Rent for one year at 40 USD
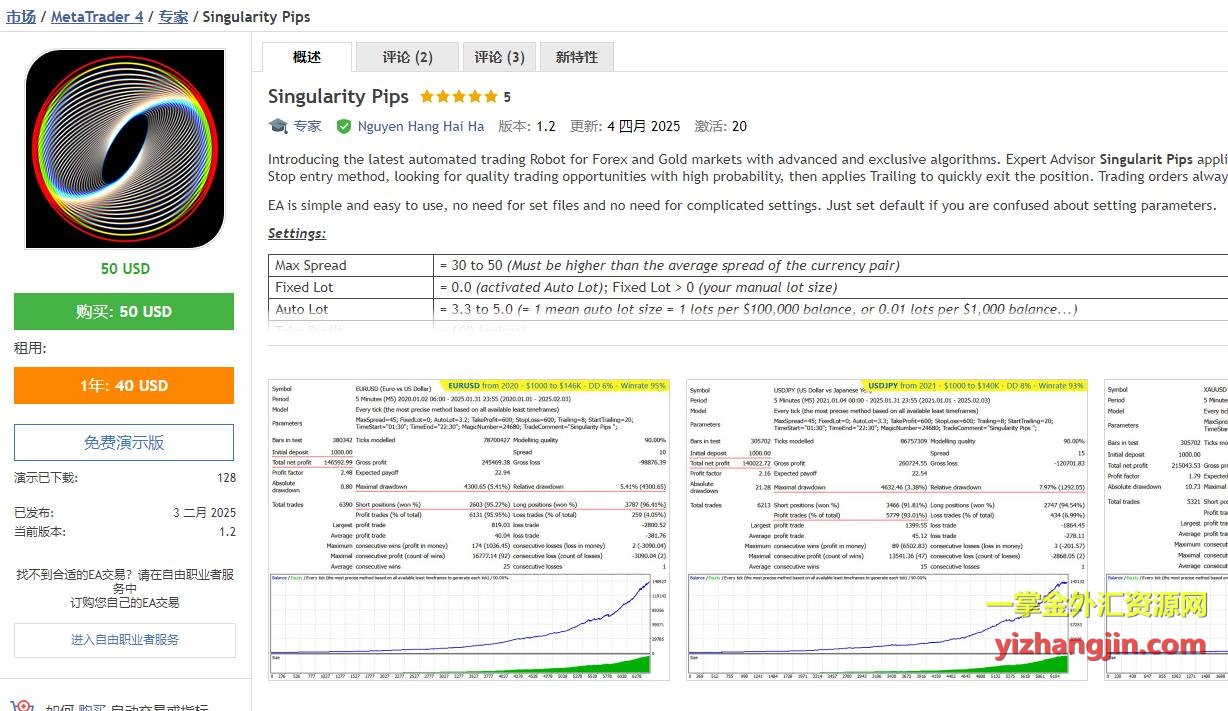Image resolution: width=1228 pixels, height=711 pixels. [x=124, y=385]
